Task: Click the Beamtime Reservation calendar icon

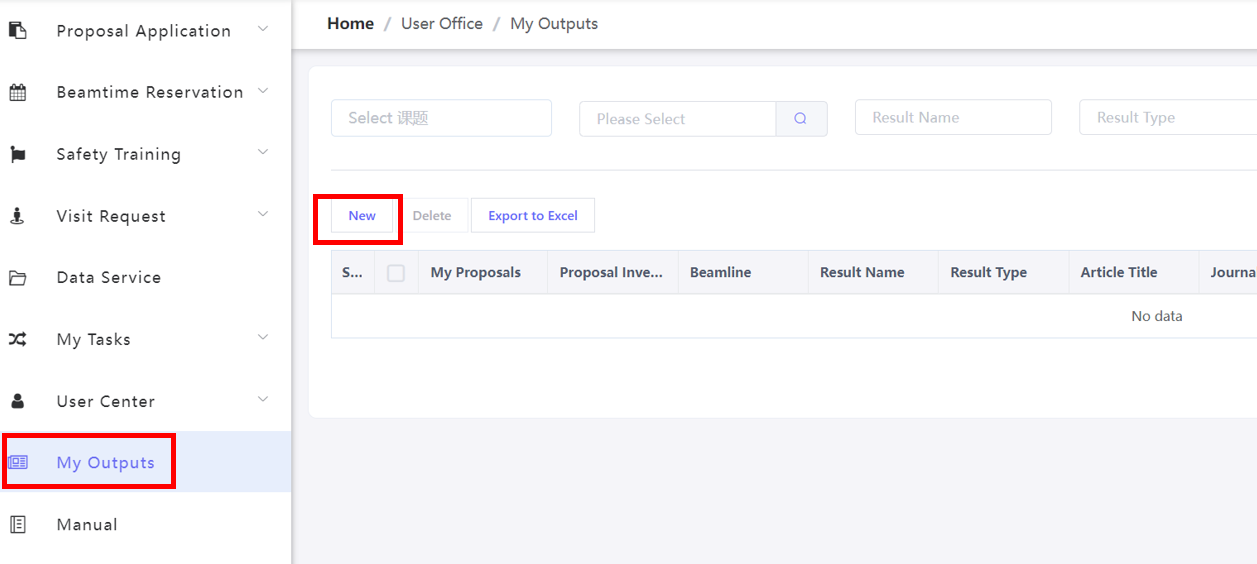Action: (18, 92)
